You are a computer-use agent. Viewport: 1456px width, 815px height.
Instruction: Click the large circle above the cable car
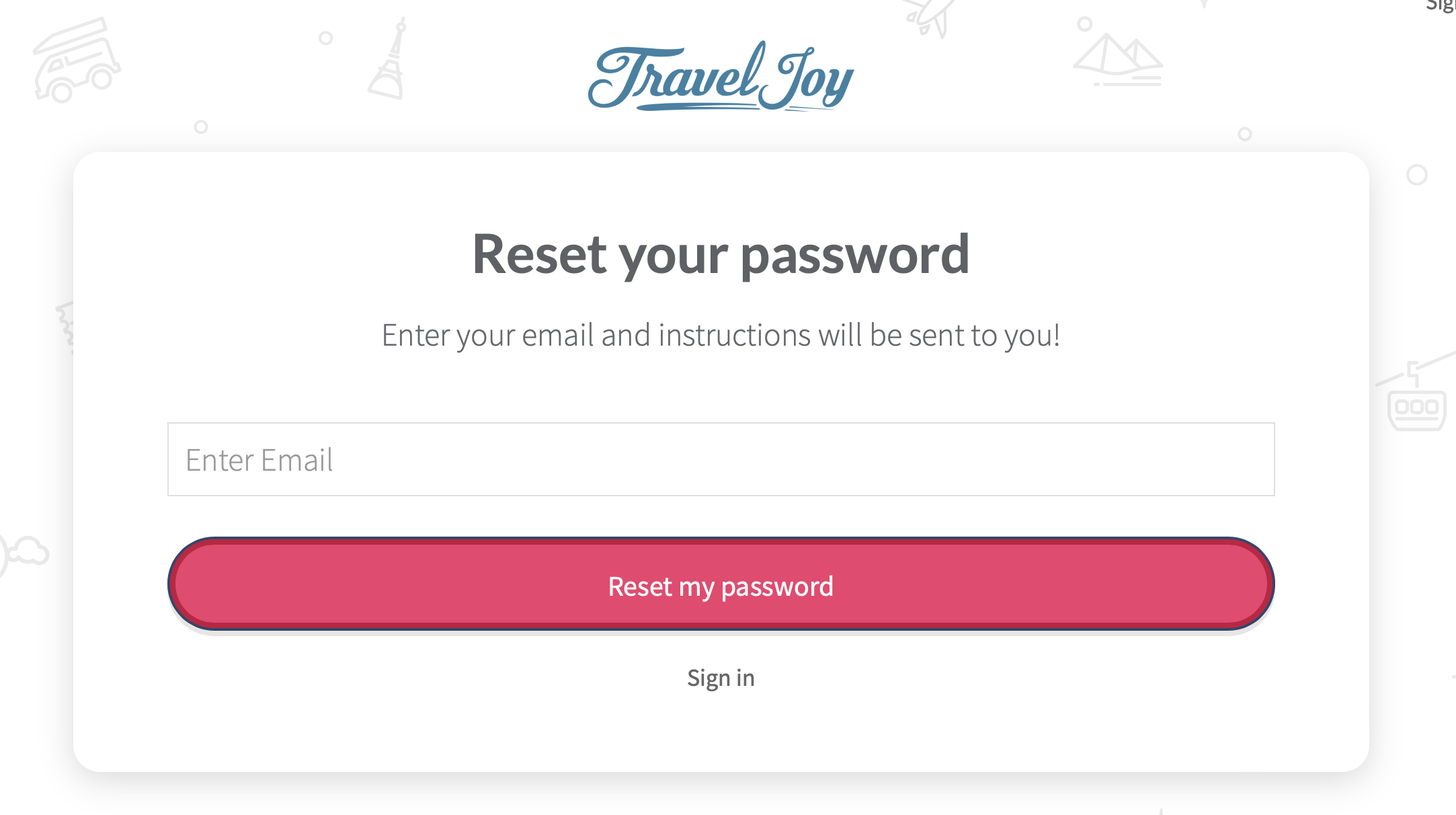point(1417,175)
